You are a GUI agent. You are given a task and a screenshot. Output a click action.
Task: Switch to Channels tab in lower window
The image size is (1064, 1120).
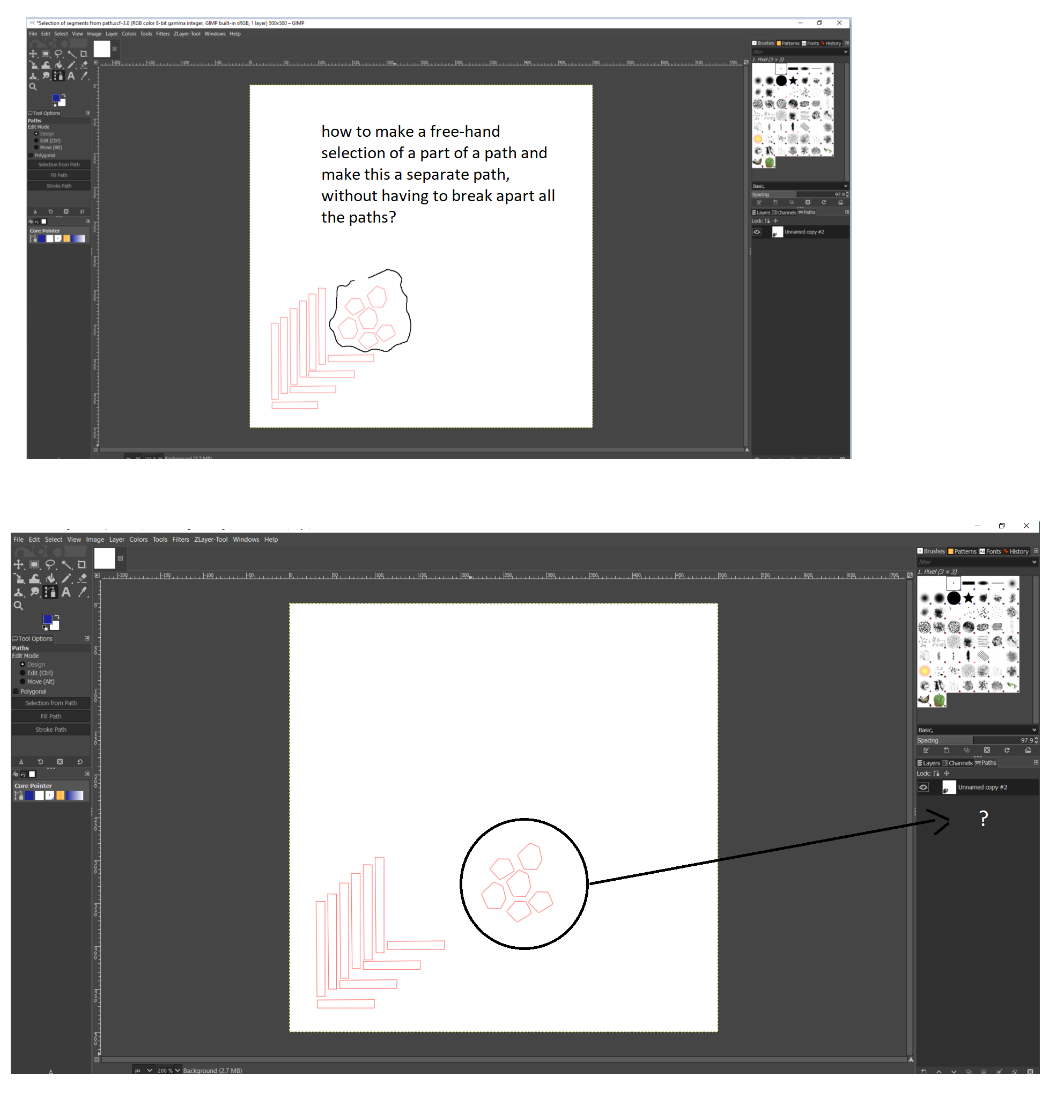[958, 763]
